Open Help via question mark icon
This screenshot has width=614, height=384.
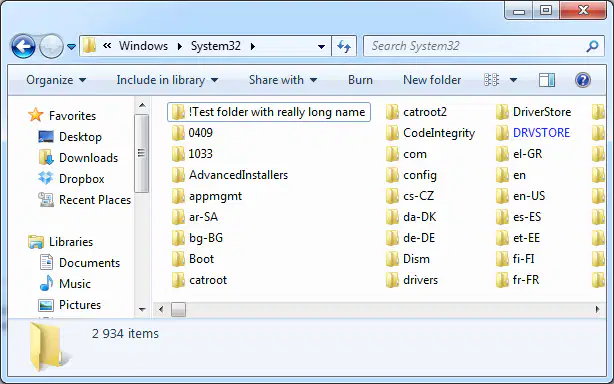583,80
